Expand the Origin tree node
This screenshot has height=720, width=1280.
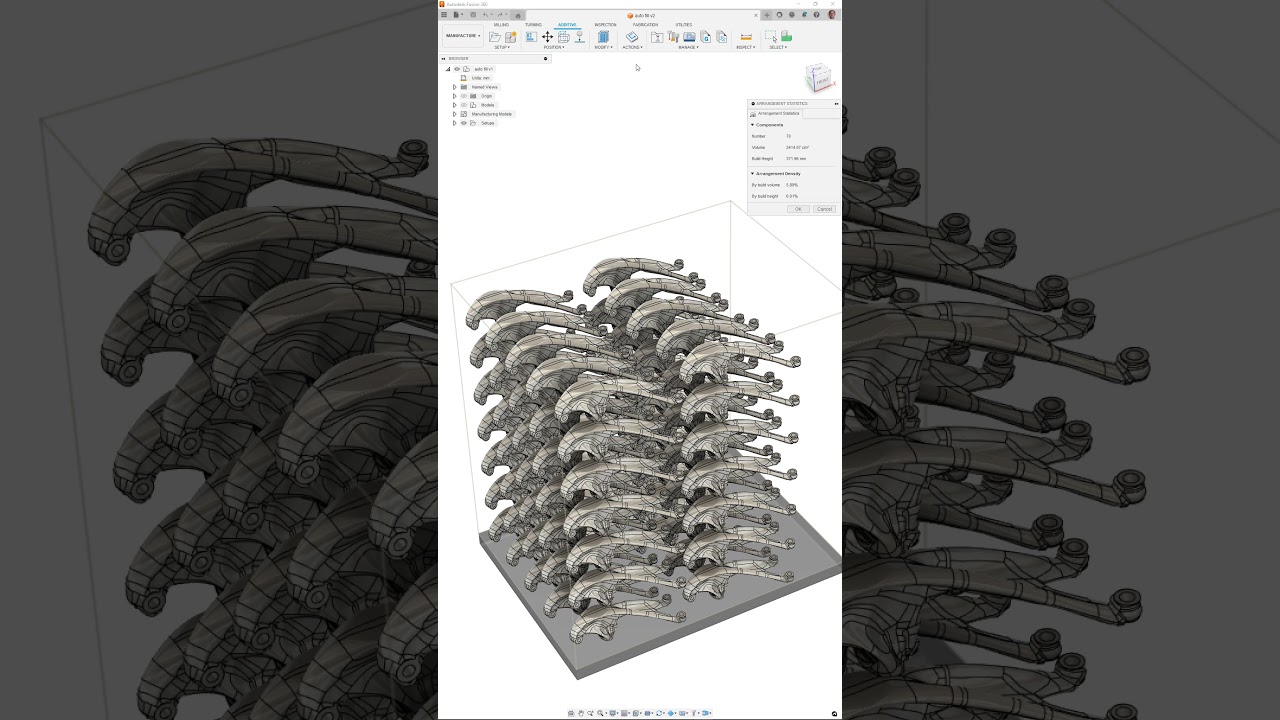455,96
